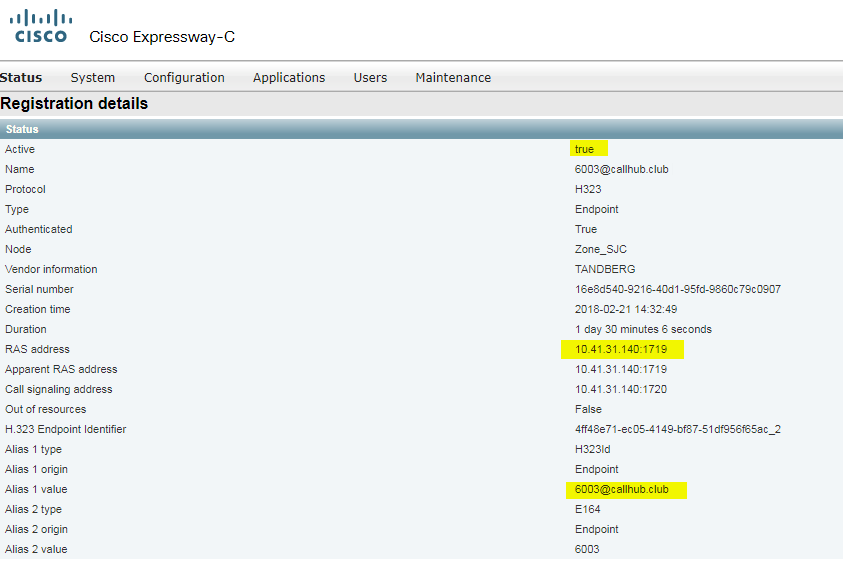Select the serial number 16e8d540-9216-40d1-95fd-9860c79c0907
Image resolution: width=843 pixels, height=567 pixels.
click(x=677, y=289)
